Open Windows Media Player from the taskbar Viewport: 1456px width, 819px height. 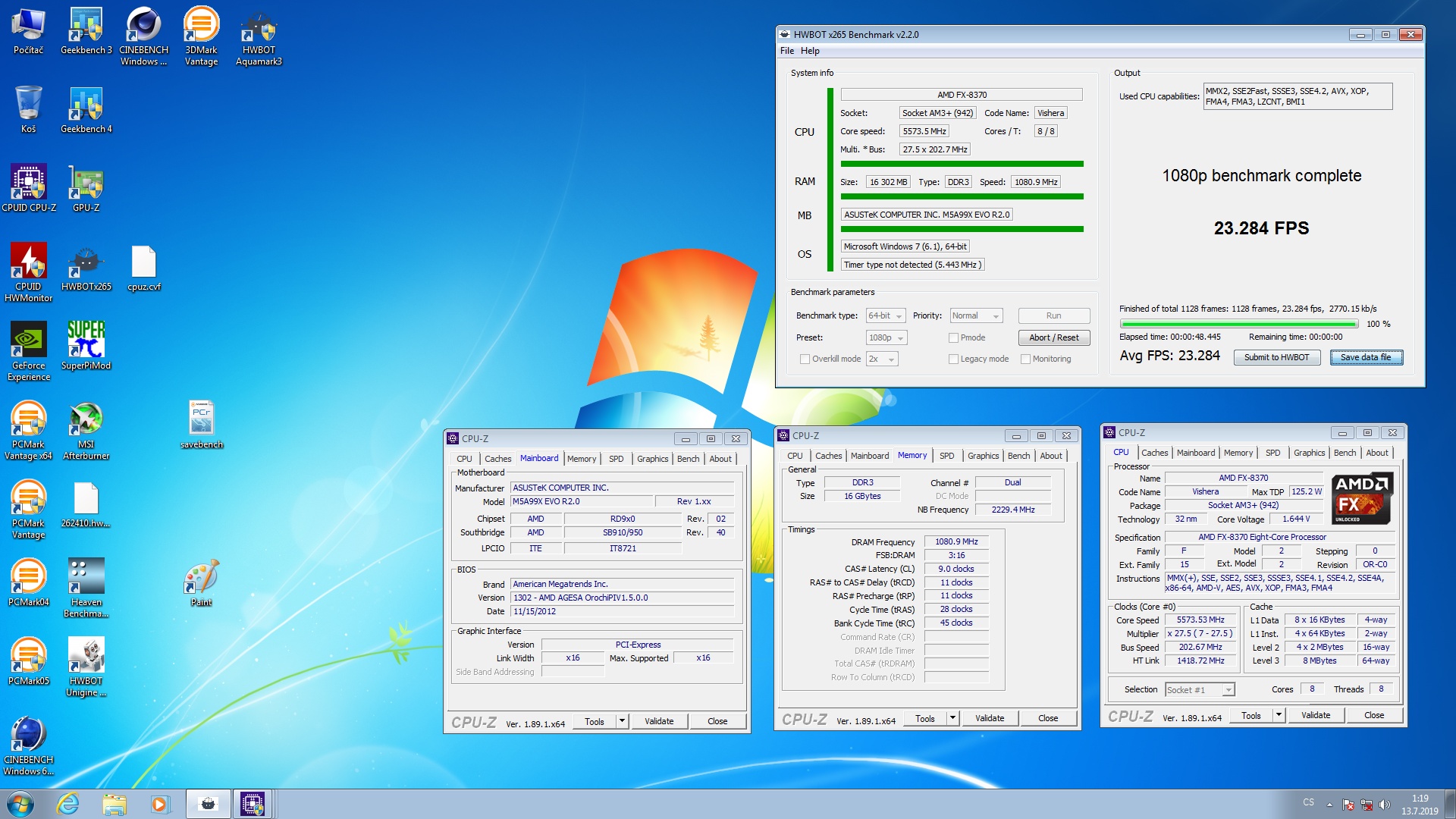(x=159, y=804)
